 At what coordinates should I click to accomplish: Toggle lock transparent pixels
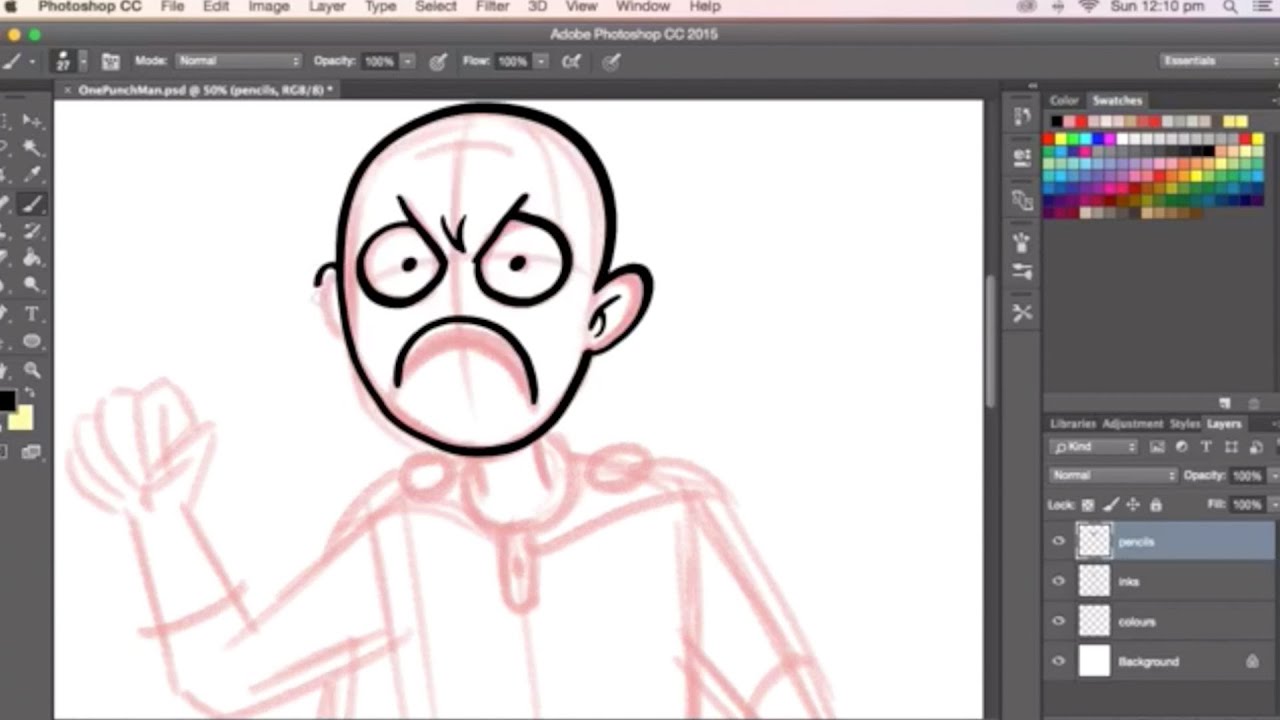pyautogui.click(x=1088, y=505)
